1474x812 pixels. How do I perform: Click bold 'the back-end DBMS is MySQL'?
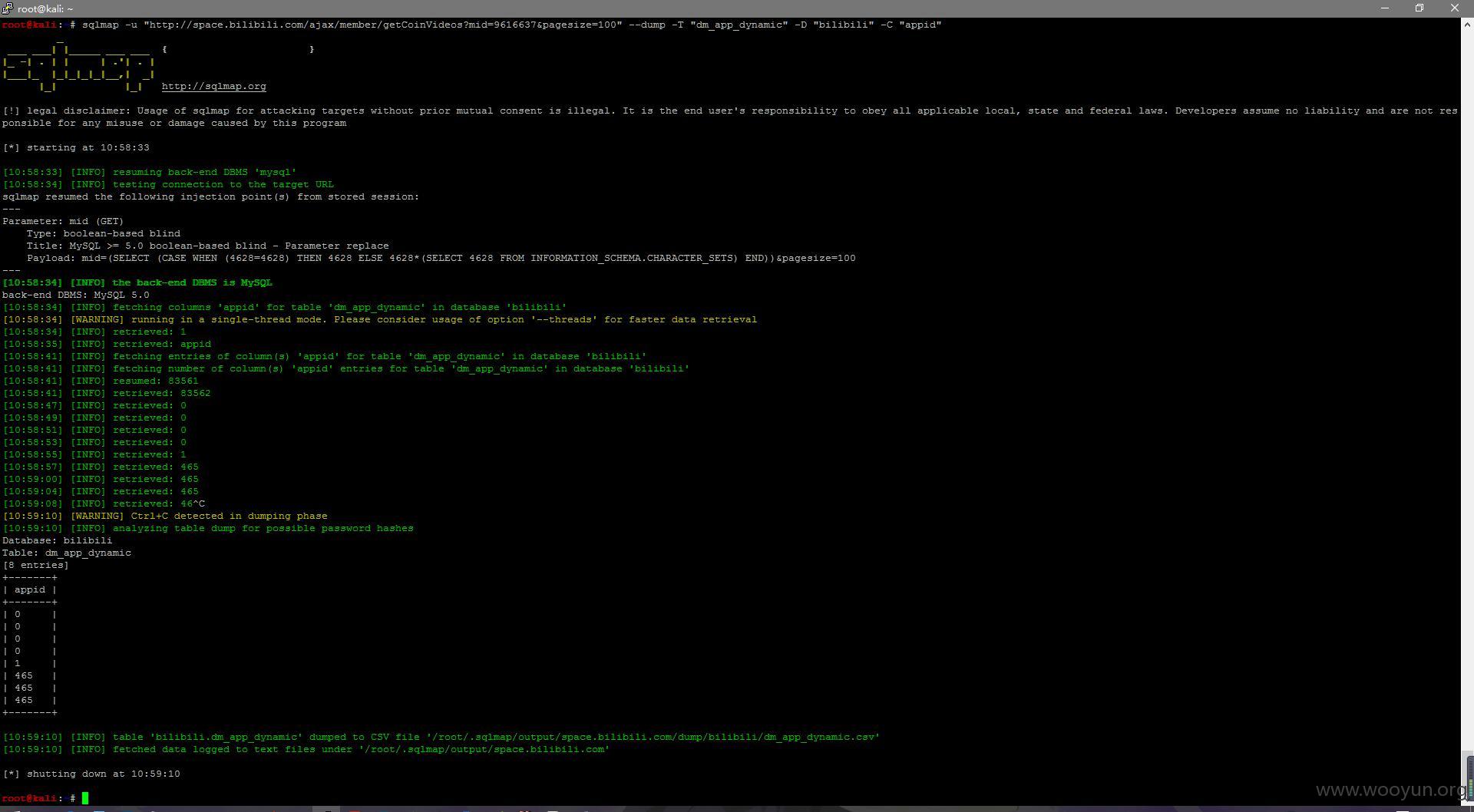pyautogui.click(x=192, y=282)
